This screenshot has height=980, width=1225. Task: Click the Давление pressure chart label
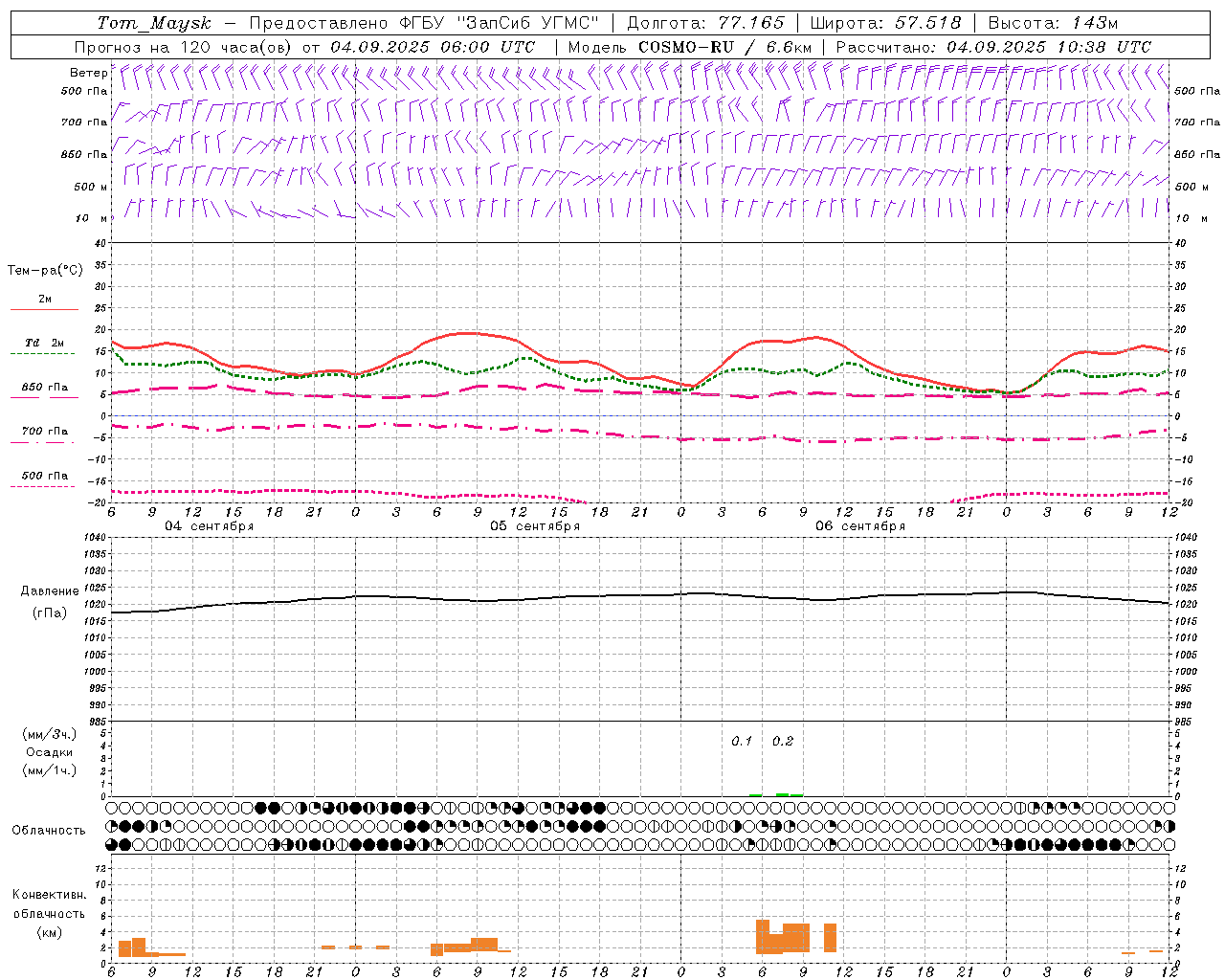[50, 591]
